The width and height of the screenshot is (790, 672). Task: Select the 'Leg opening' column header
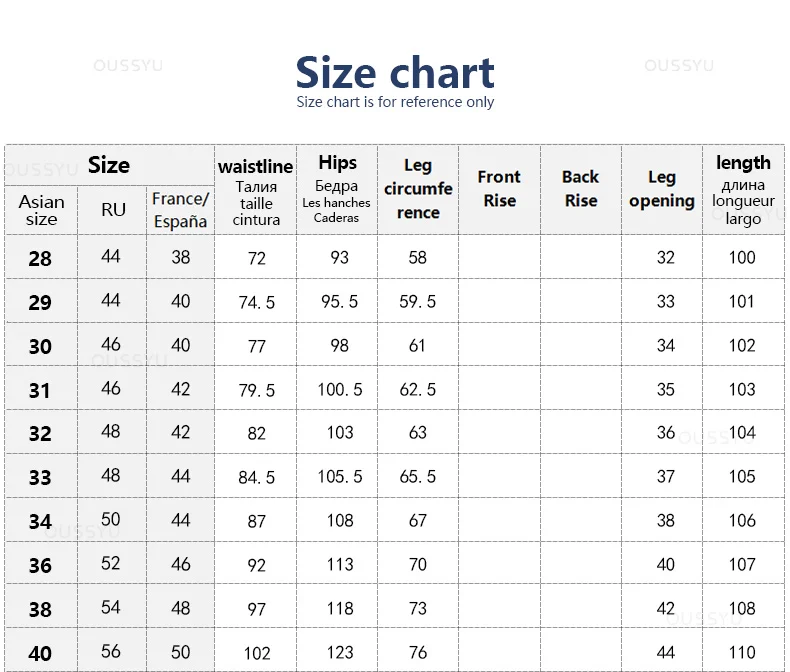pos(662,189)
